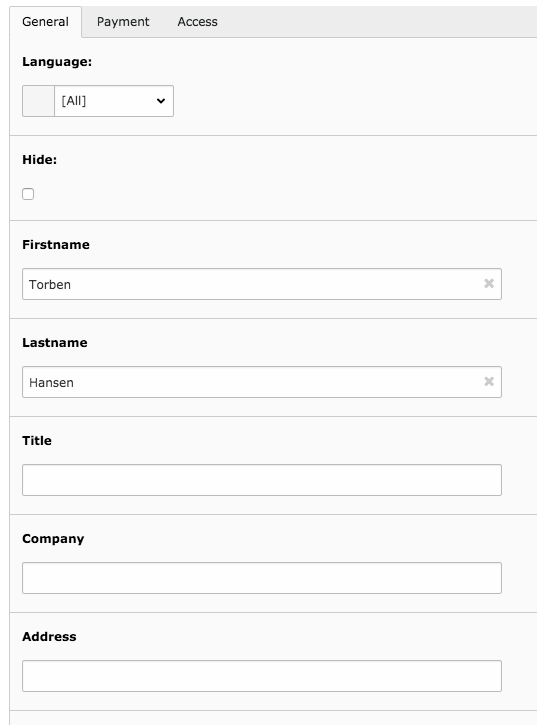Screen dimensions: 537x725
Task: Click the language flag icon box
Action: pyautogui.click(x=38, y=101)
